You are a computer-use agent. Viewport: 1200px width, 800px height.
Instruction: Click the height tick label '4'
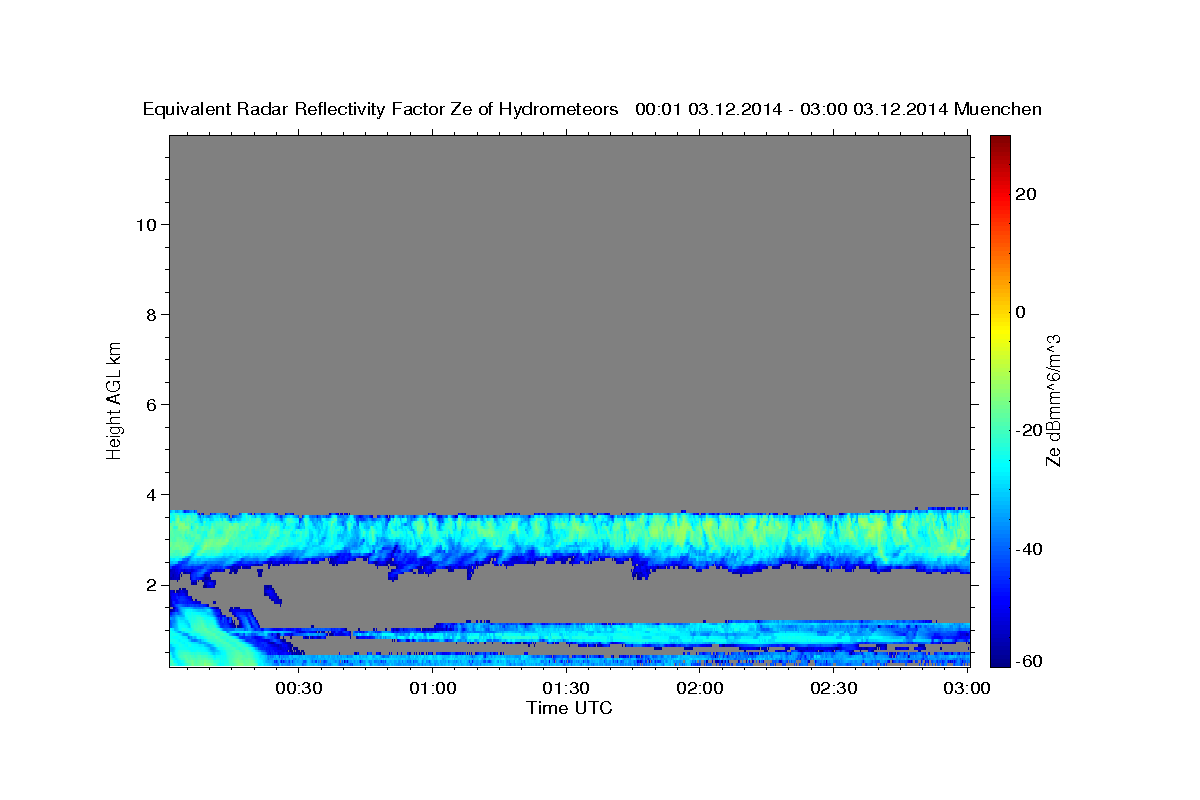151,494
